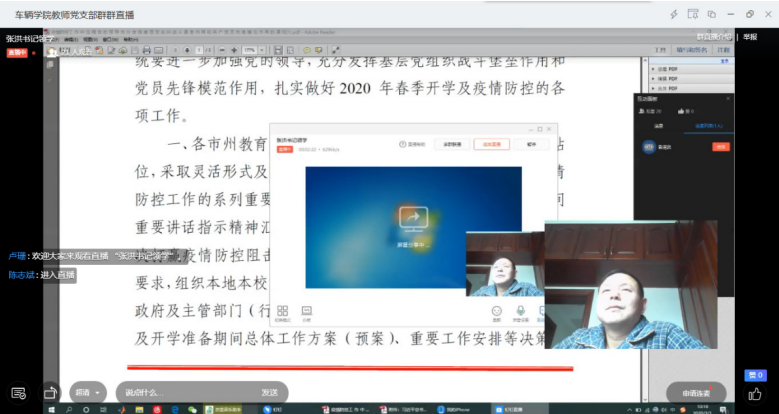Open the chat list icon at bottom-left
The height and width of the screenshot is (414, 779).
18,392
